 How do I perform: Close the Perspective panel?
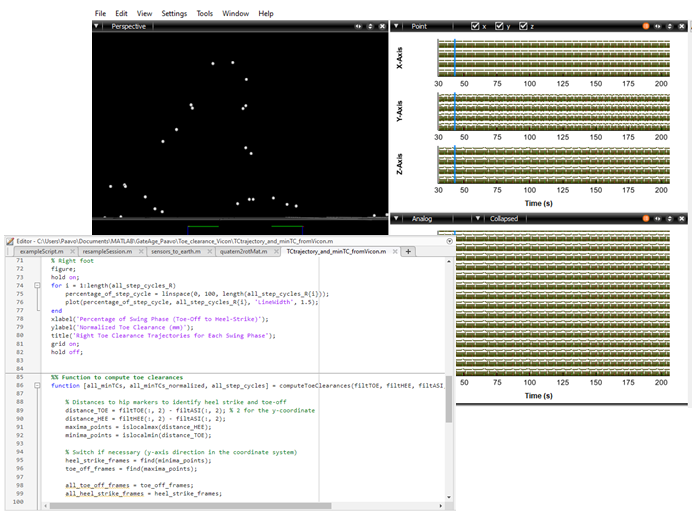click(x=382, y=26)
